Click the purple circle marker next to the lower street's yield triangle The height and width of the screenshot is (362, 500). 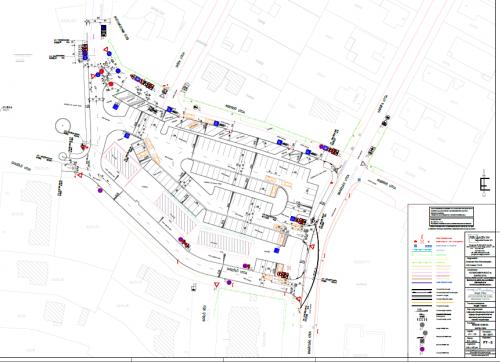pos(229,283)
